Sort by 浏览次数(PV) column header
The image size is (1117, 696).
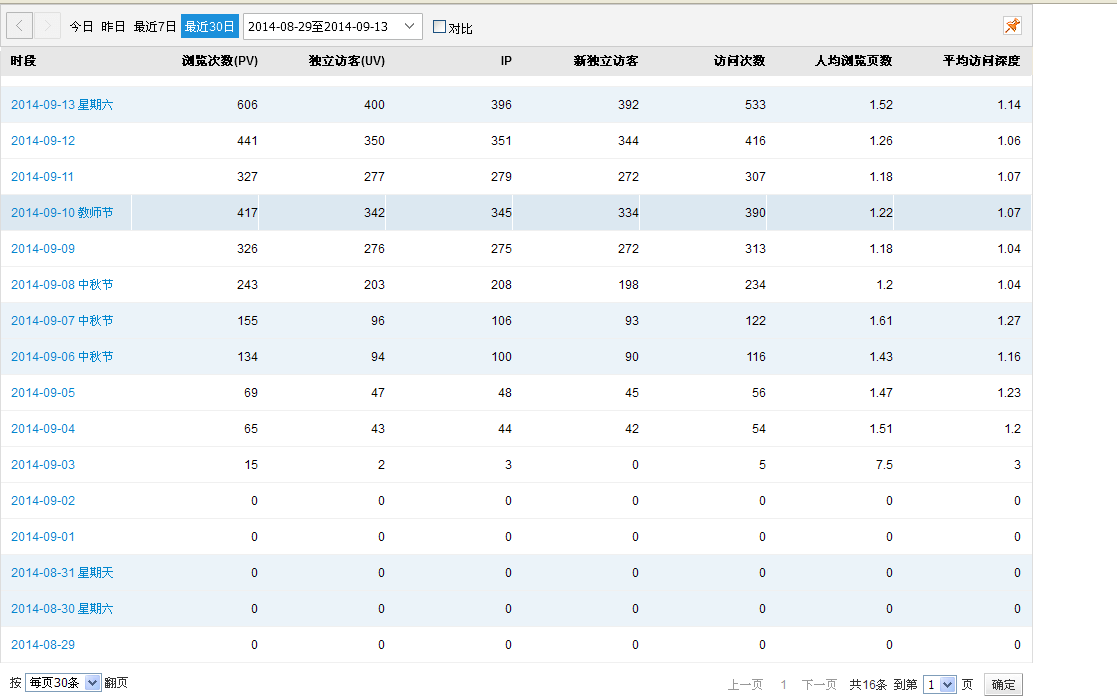click(219, 61)
